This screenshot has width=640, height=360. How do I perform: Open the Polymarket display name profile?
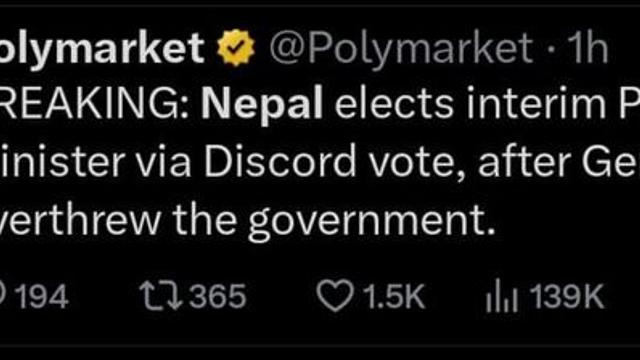coord(102,49)
